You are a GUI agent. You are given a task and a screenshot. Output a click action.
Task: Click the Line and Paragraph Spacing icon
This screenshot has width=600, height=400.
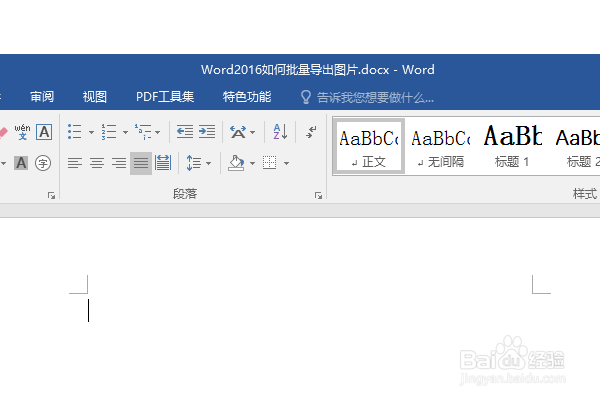pyautogui.click(x=194, y=163)
